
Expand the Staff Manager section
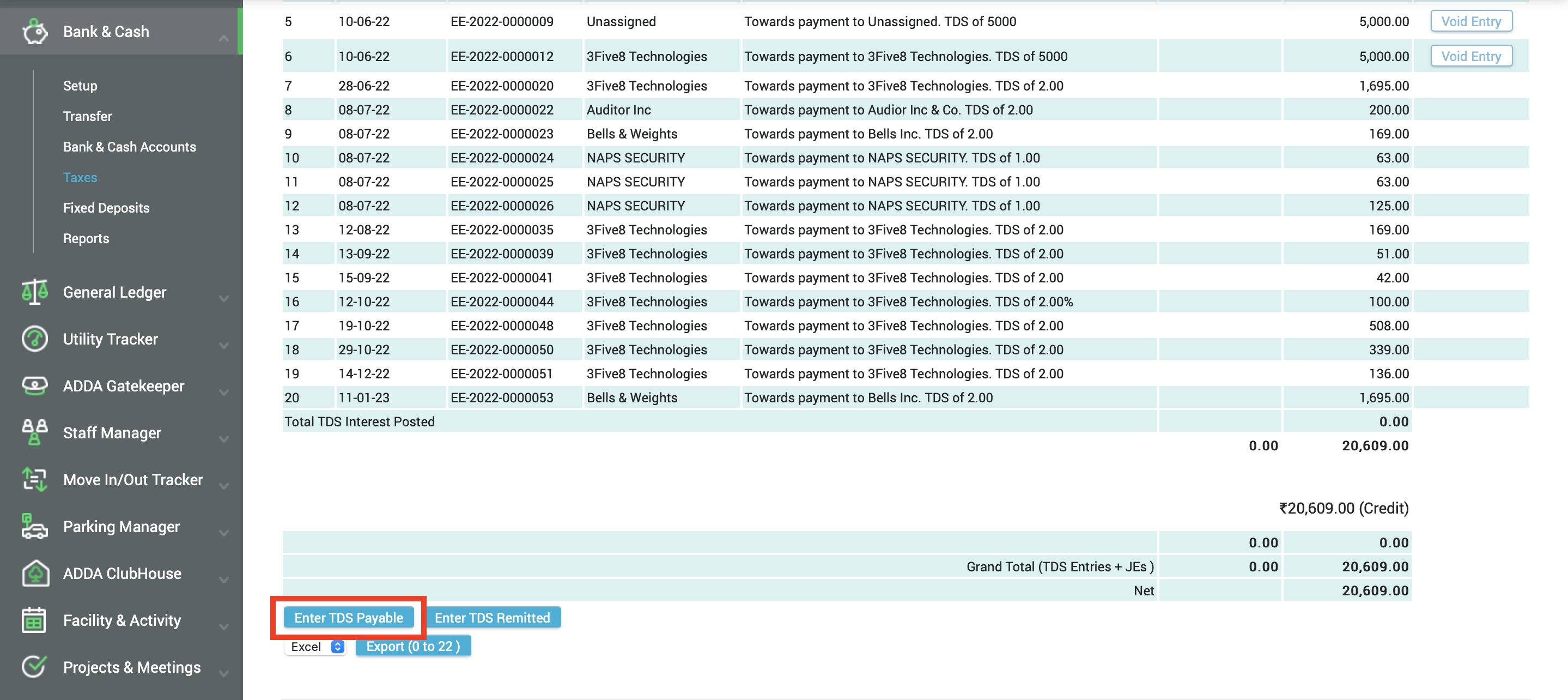(224, 439)
